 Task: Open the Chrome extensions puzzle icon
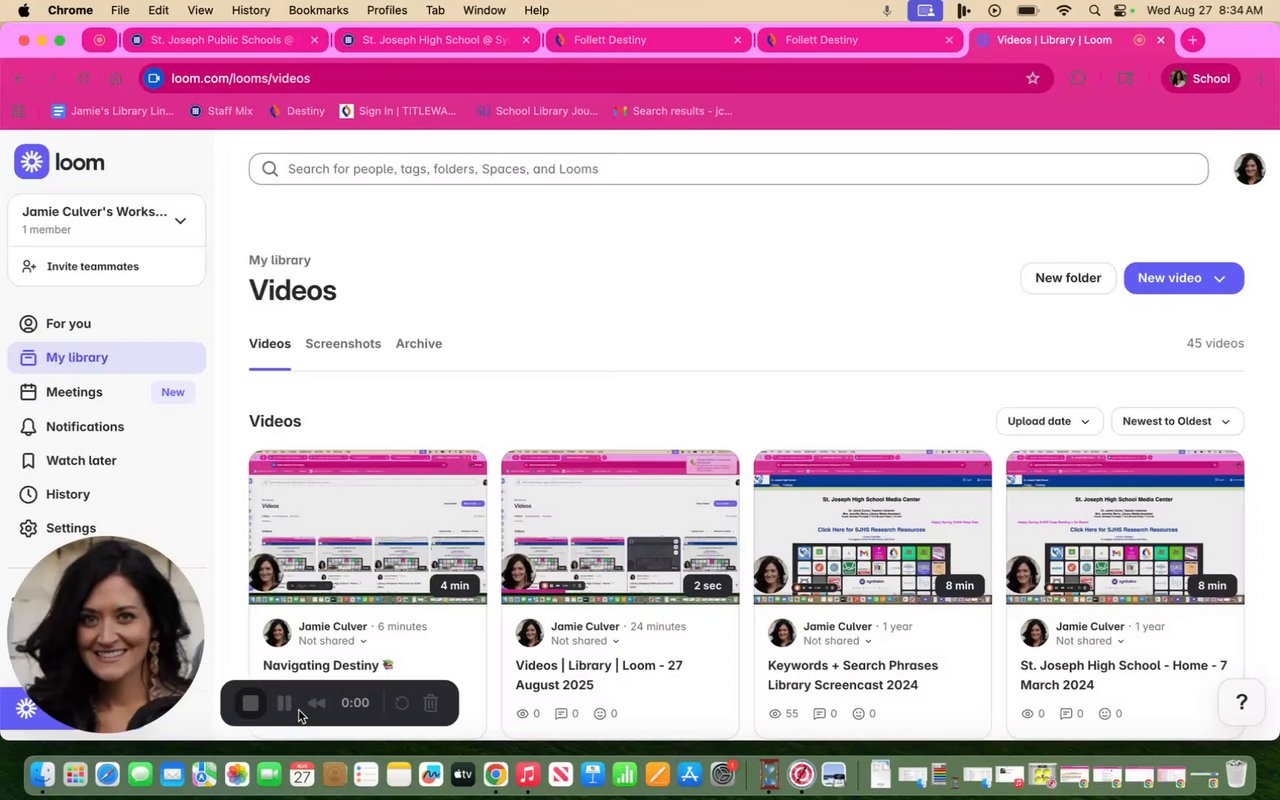click(x=1078, y=78)
